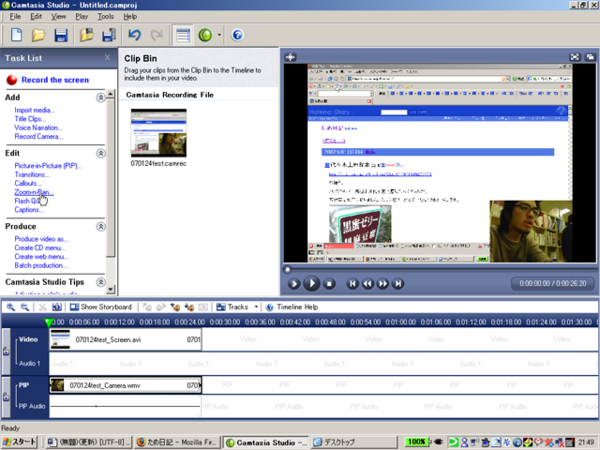600x450 pixels.
Task: Click the second greyed audio fade icon
Action: click(161, 307)
